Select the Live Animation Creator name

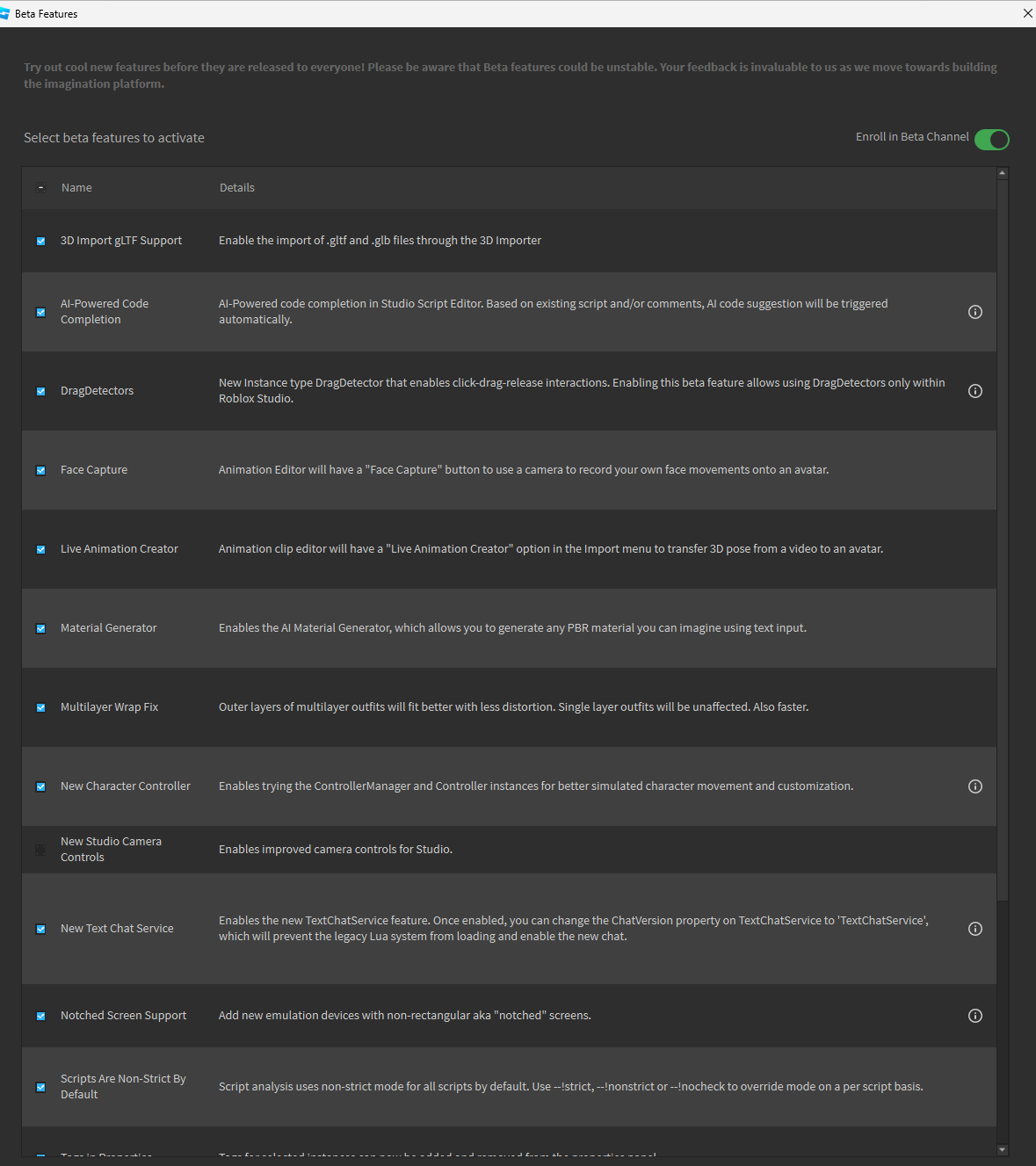(x=120, y=549)
